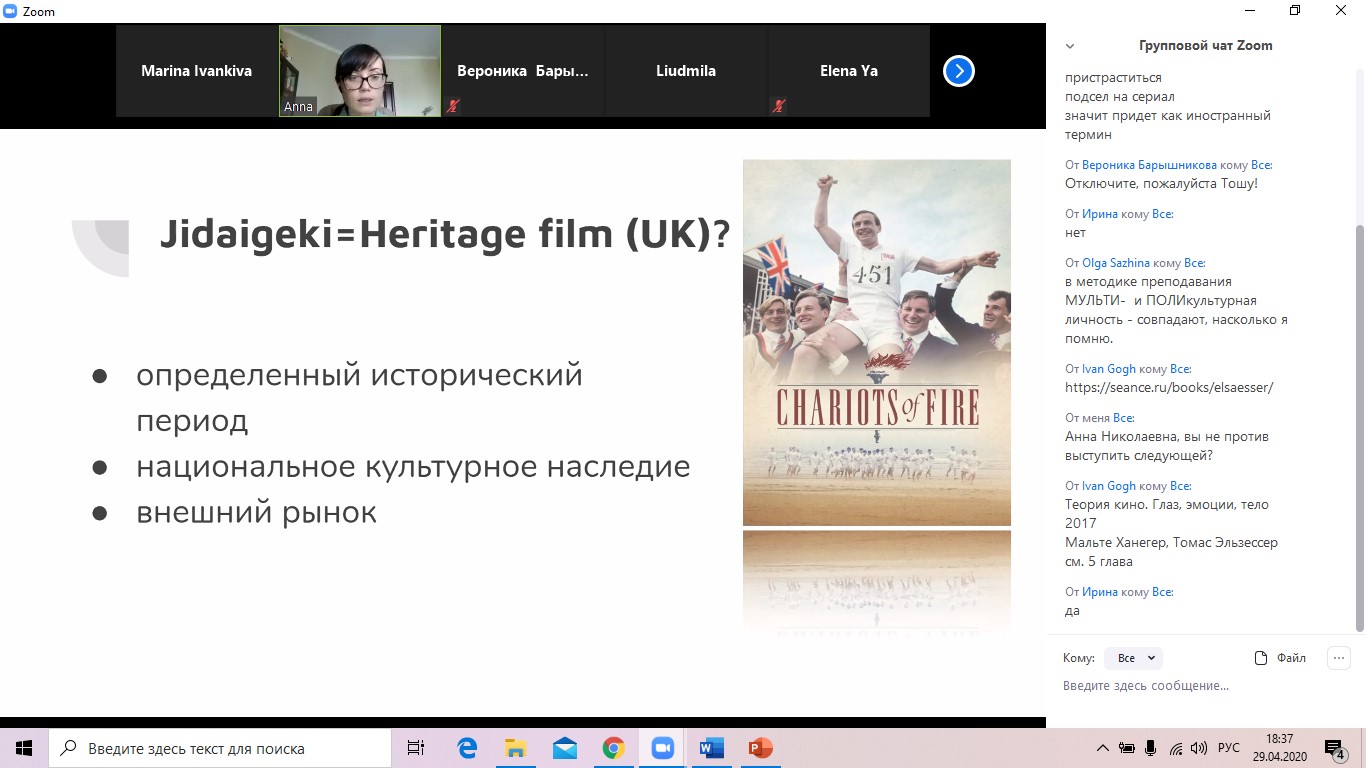Screen dimensions: 1366x768
Task: Expand the group chat header chevron menu
Action: tap(1070, 46)
